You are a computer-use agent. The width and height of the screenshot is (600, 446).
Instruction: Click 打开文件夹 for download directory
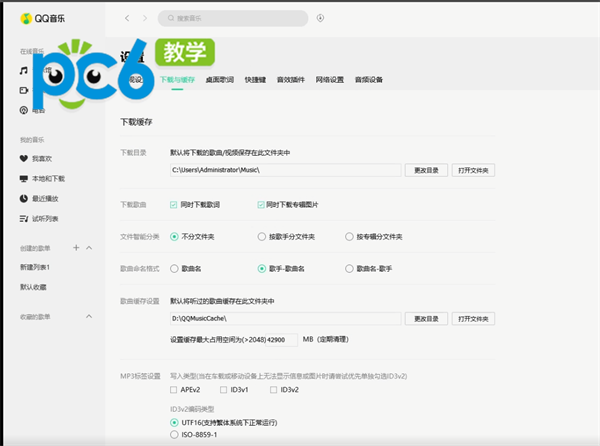473,170
